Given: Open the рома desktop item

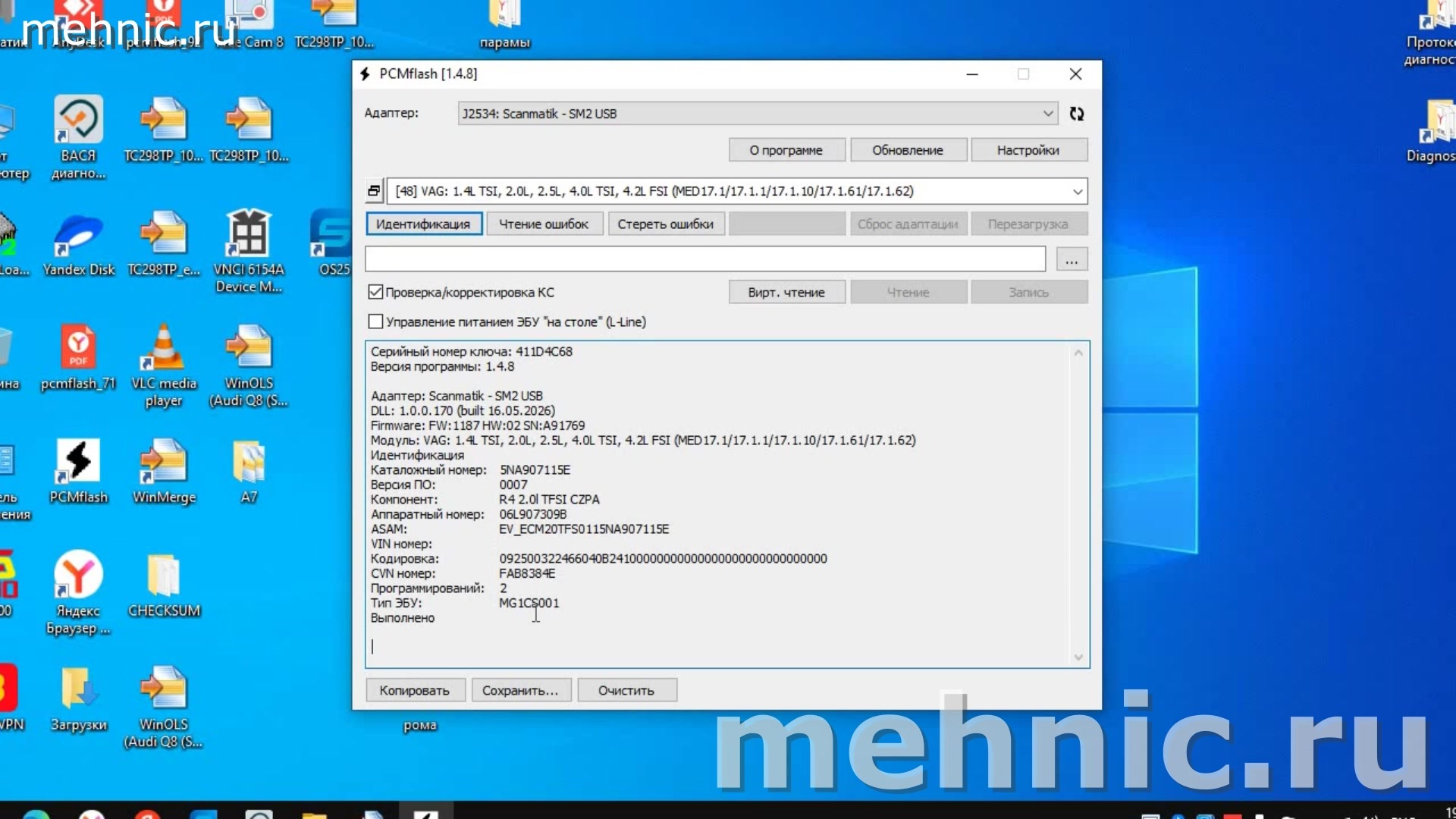Looking at the screenshot, I should [x=420, y=725].
